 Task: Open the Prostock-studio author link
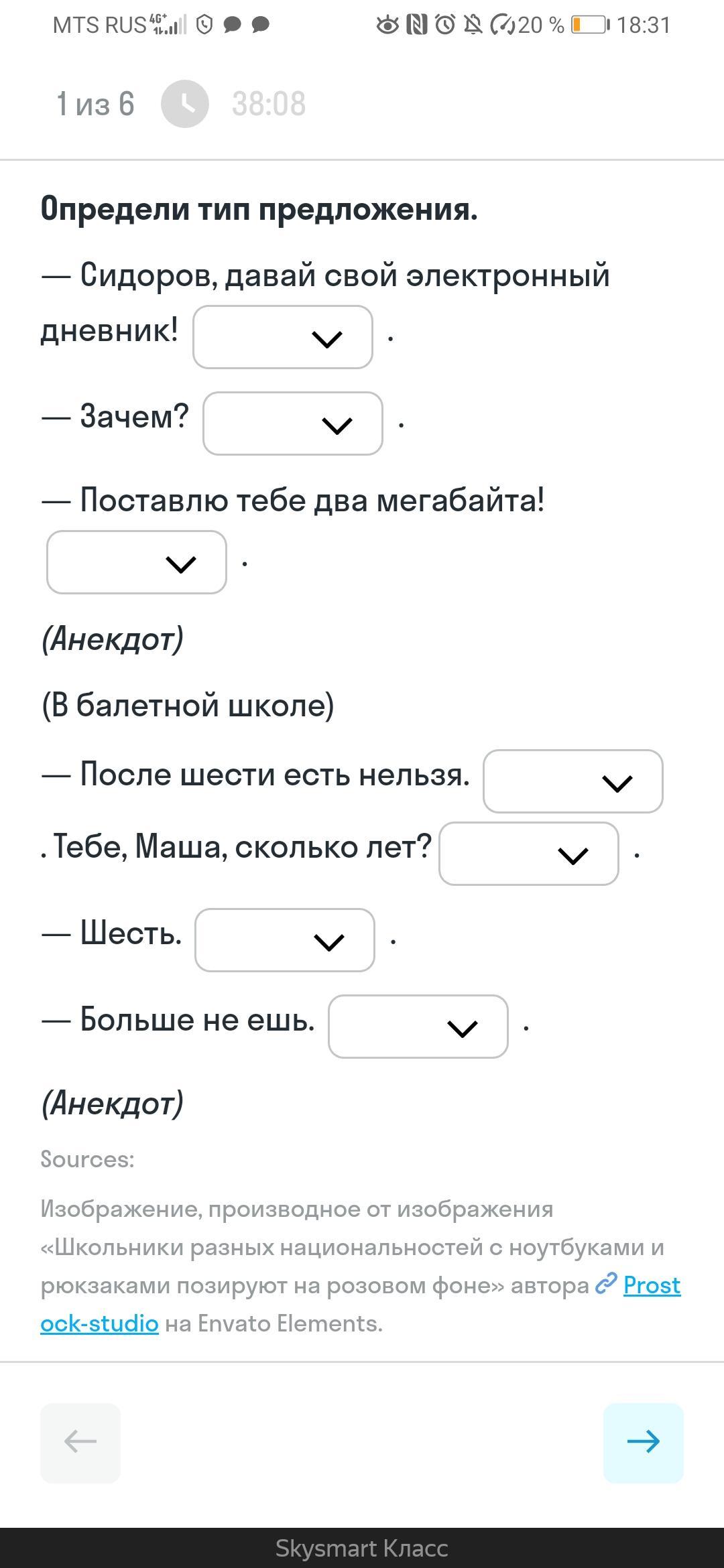point(652,1285)
